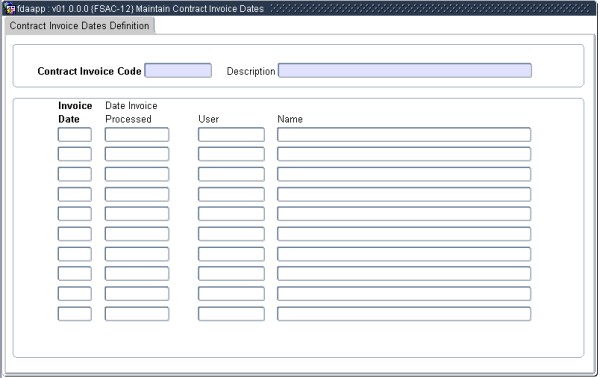Click into the Description field
The width and height of the screenshot is (600, 378).
point(404,70)
